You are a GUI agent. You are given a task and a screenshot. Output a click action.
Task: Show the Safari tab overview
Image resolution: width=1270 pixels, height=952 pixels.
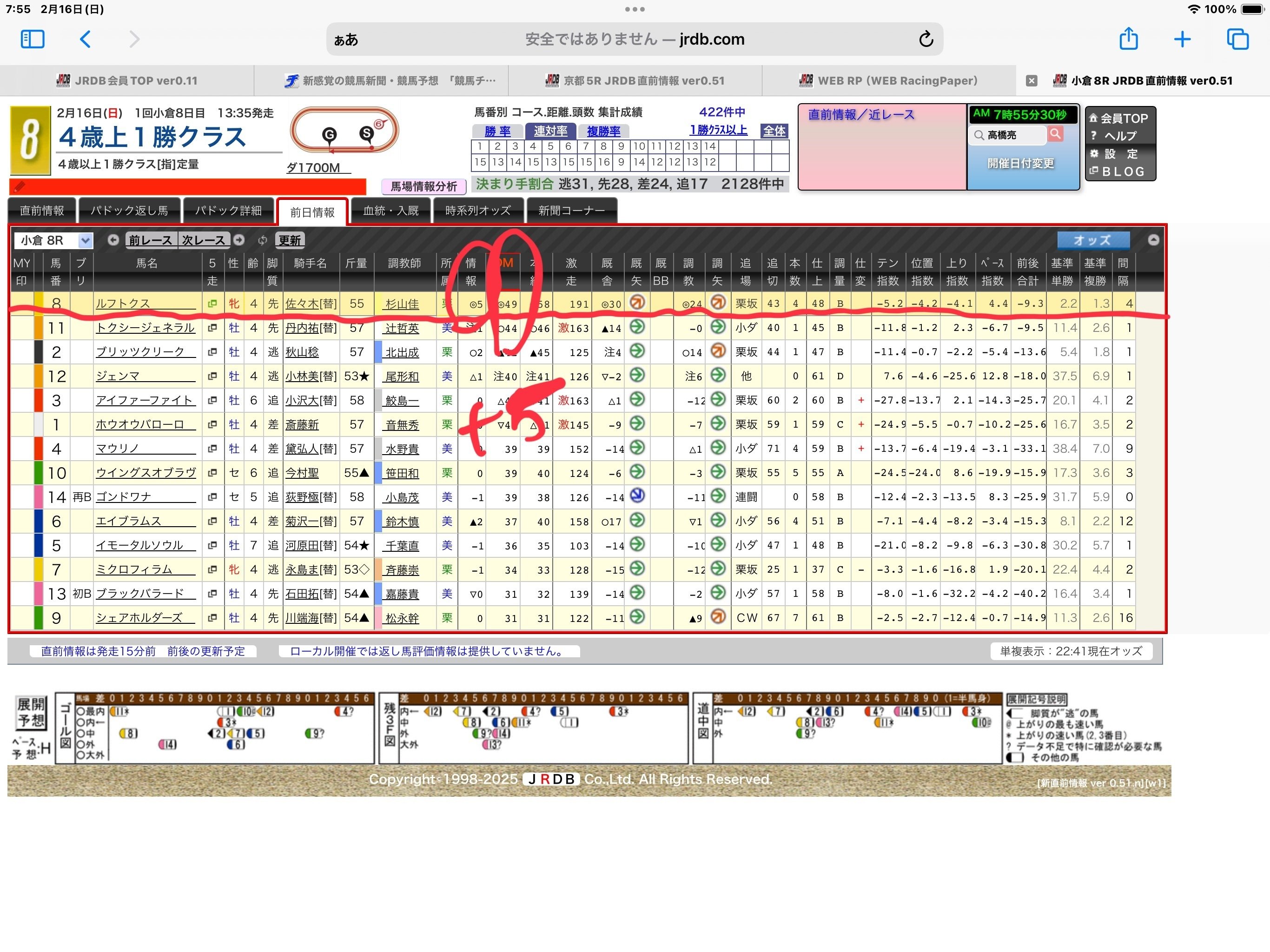1237,39
